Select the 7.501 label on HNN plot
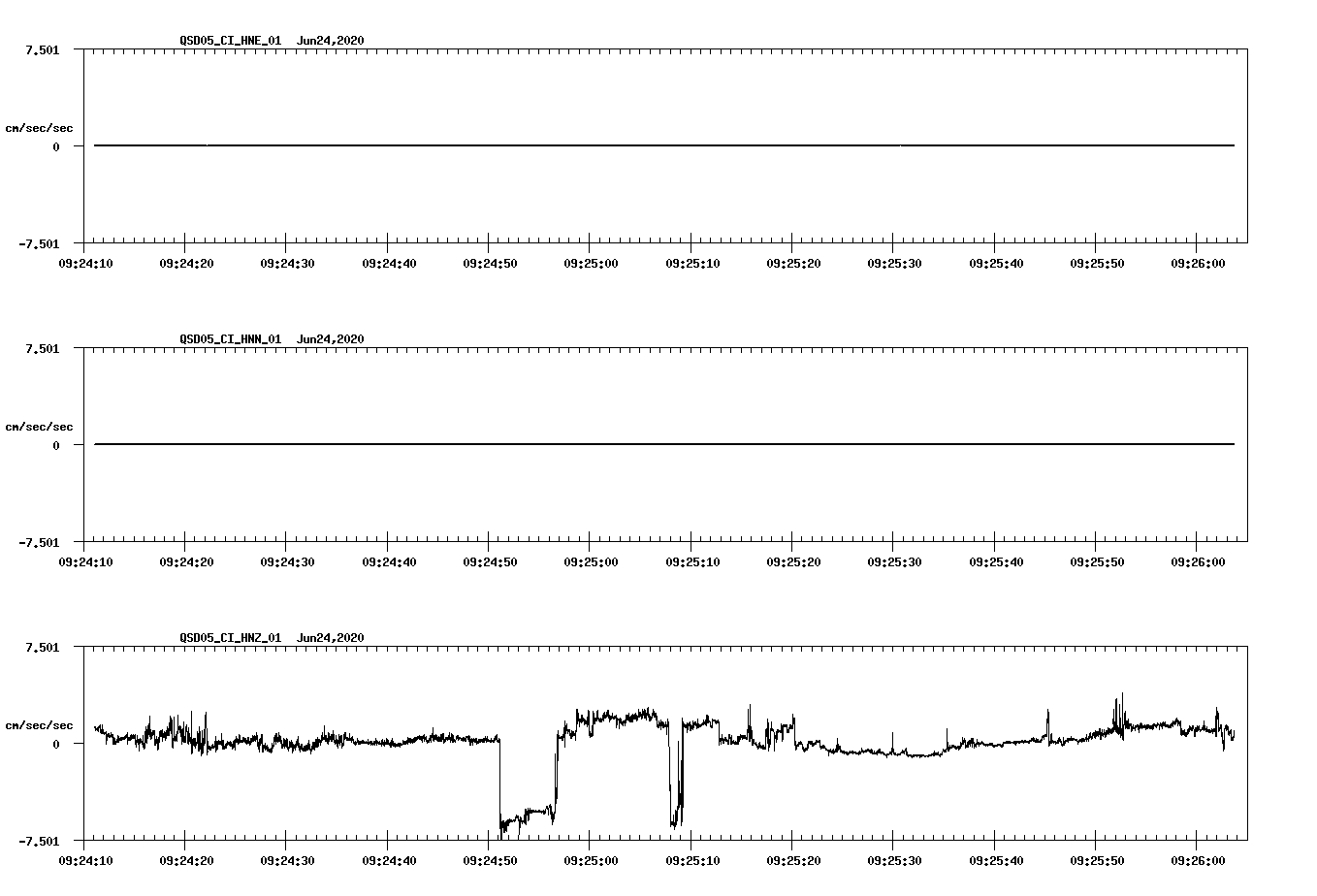The image size is (1317, 896). [x=43, y=348]
